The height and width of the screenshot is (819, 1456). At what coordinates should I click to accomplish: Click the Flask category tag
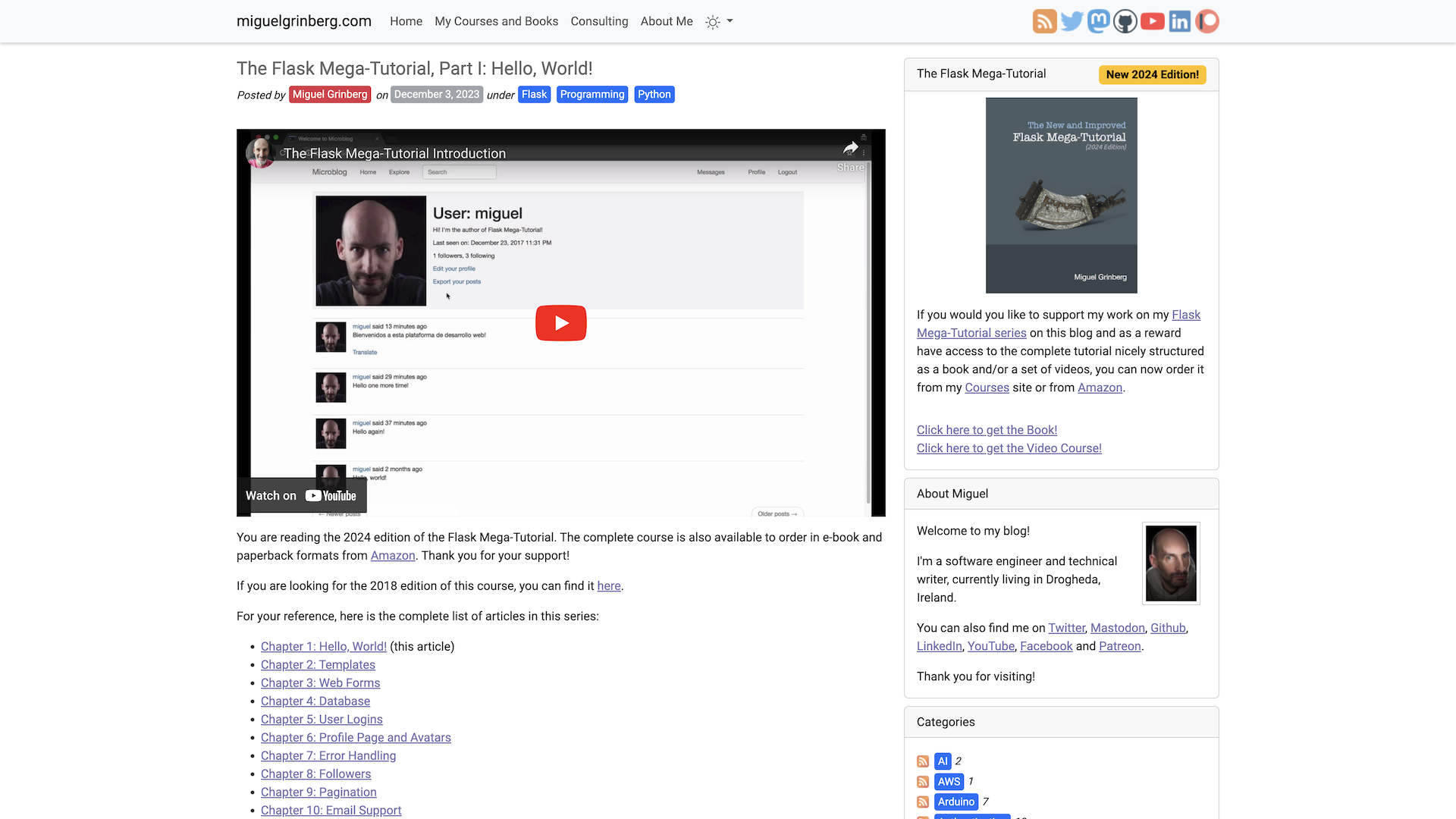click(534, 94)
